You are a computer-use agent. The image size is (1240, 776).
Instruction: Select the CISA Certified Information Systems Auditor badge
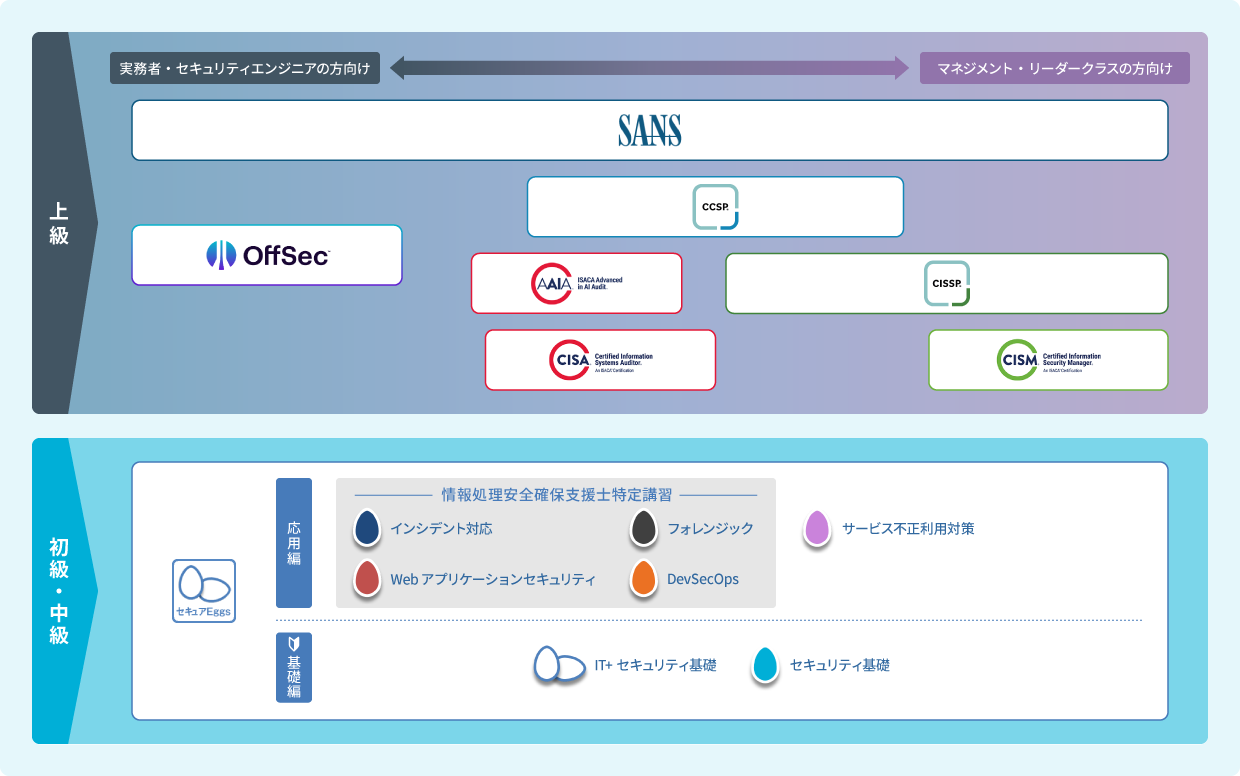click(x=600, y=359)
